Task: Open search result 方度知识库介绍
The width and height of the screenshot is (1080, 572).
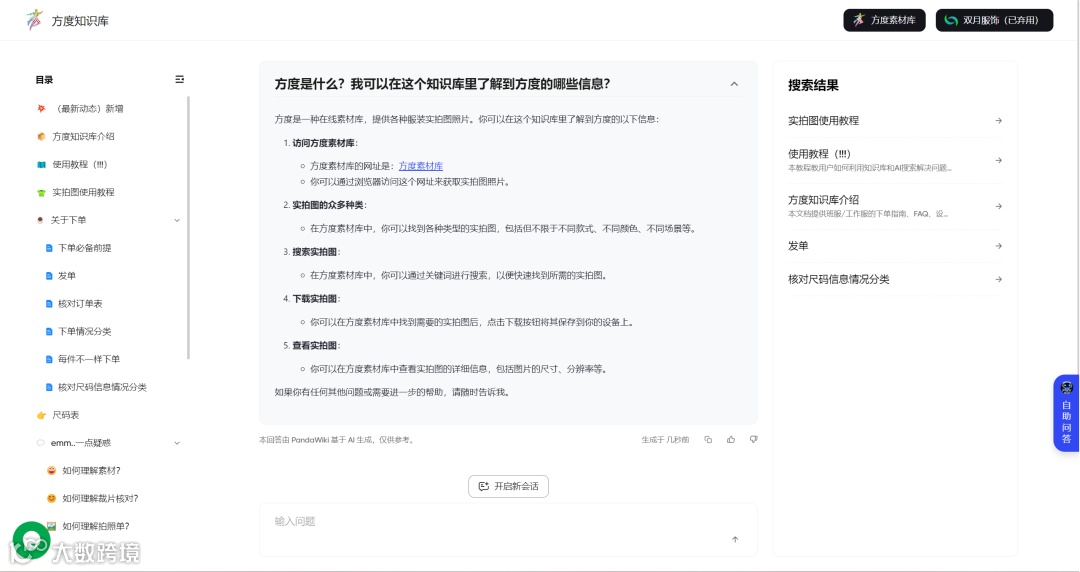Action: (x=895, y=206)
